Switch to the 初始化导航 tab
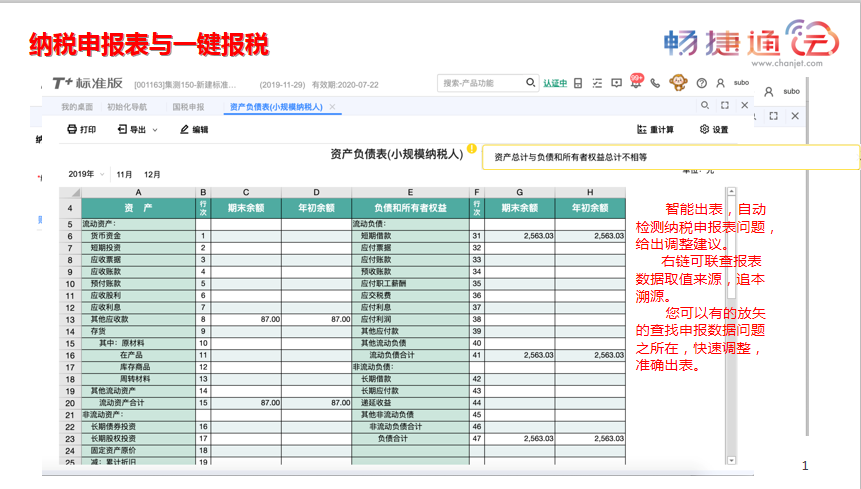Image resolution: width=861 pixels, height=489 pixels. pyautogui.click(x=127, y=106)
